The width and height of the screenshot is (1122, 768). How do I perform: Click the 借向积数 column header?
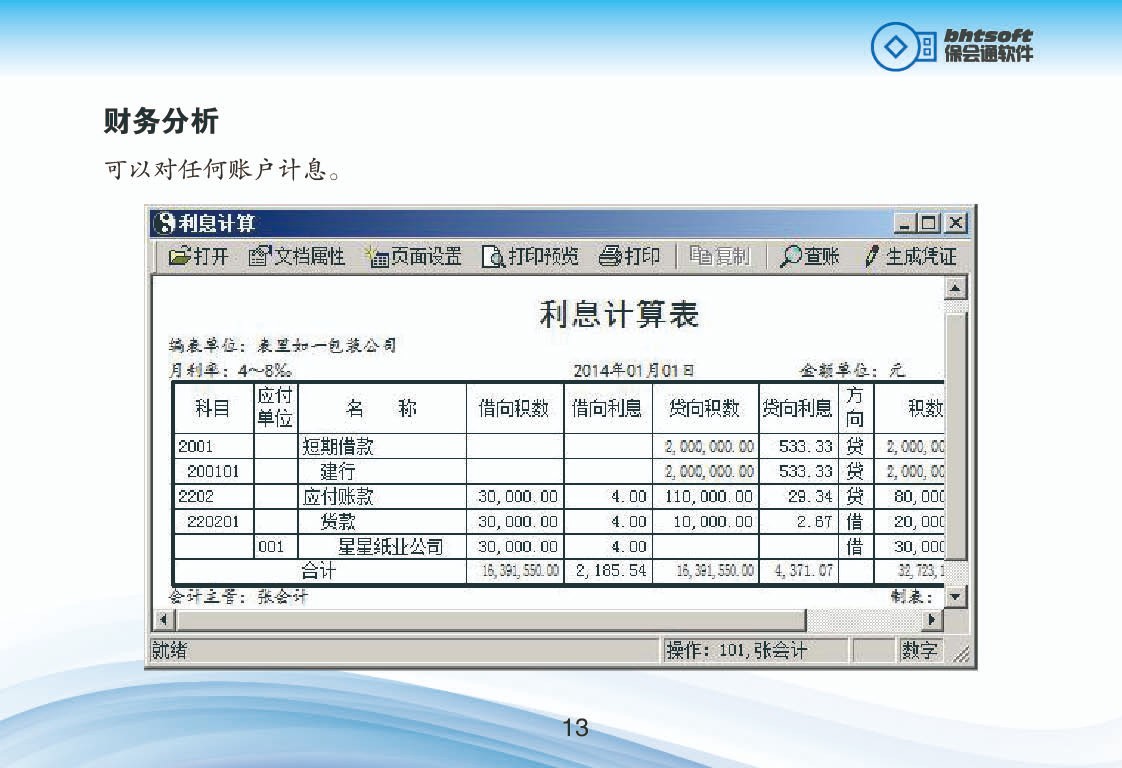[x=514, y=408]
